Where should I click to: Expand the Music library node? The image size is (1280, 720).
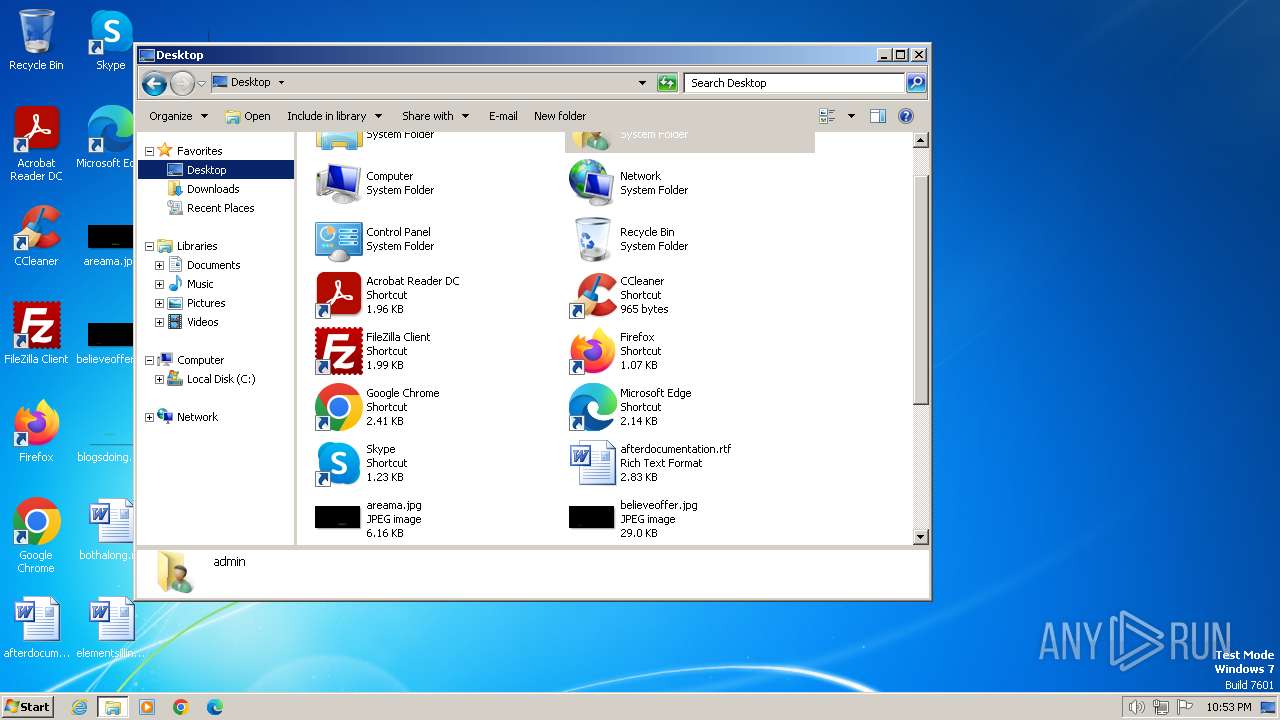click(x=159, y=284)
